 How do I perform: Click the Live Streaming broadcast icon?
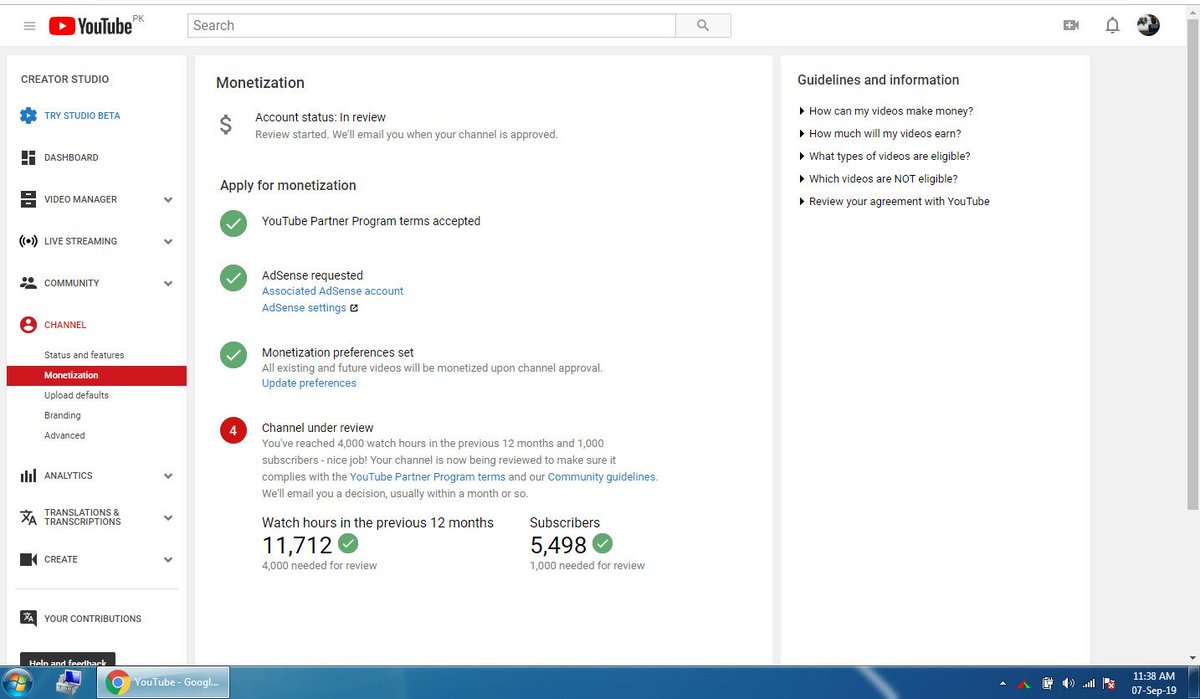click(28, 241)
